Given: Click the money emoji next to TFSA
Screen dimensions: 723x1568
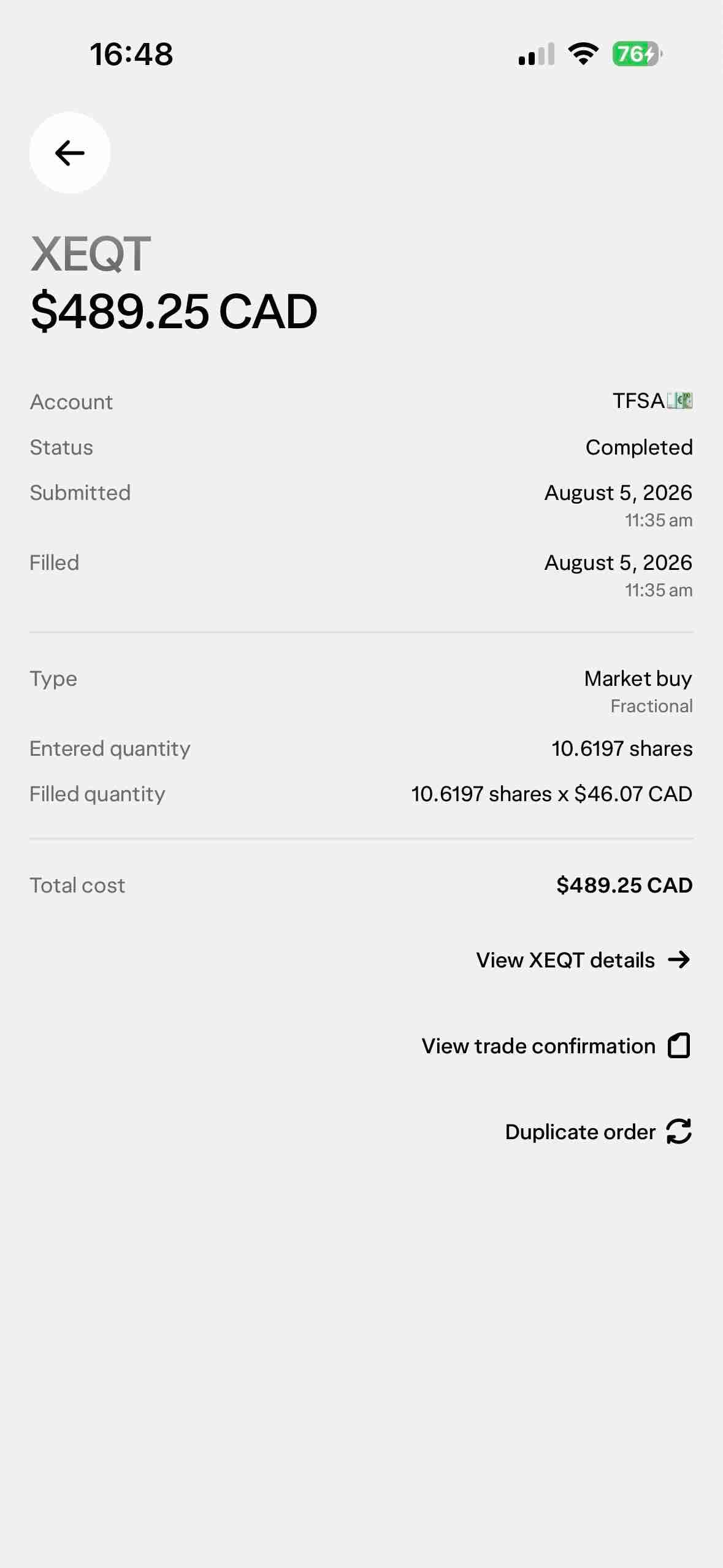Looking at the screenshot, I should (680, 401).
